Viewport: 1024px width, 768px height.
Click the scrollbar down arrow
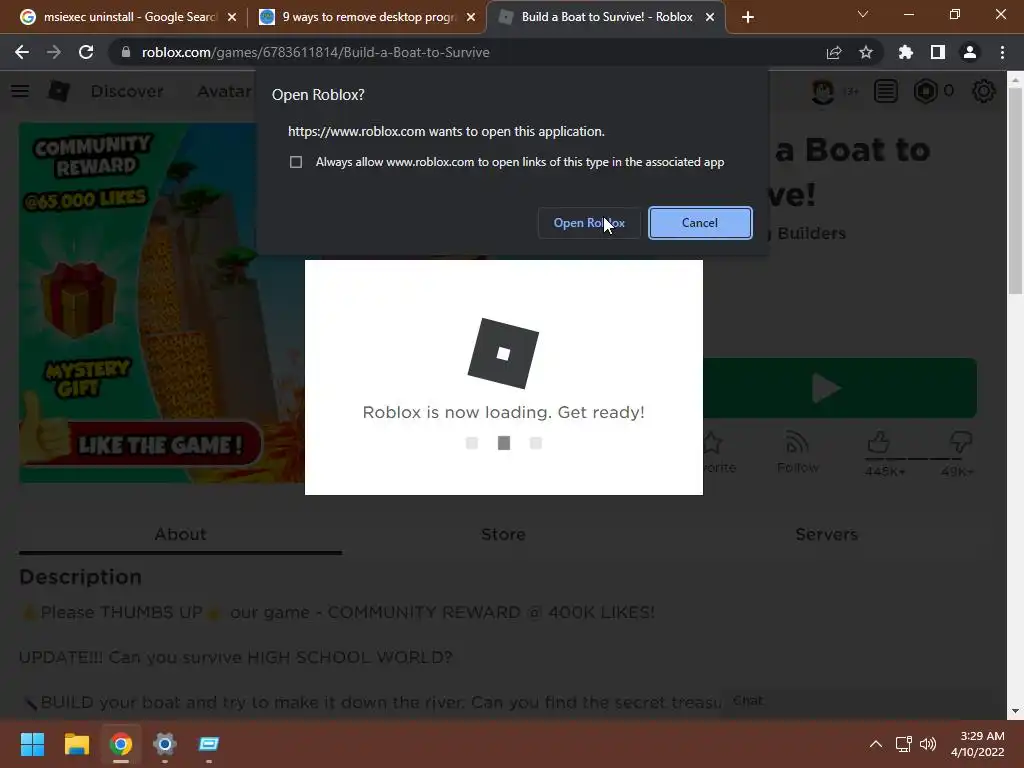point(1015,711)
